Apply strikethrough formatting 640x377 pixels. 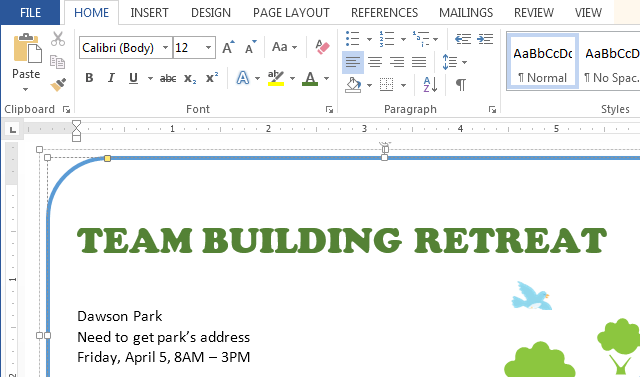(168, 78)
